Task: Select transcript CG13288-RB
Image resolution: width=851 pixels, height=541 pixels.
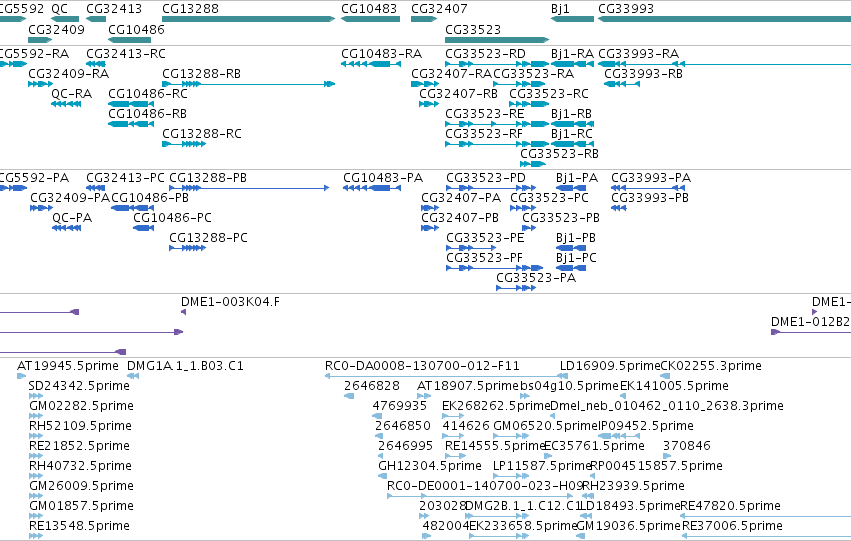Action: [x=249, y=84]
